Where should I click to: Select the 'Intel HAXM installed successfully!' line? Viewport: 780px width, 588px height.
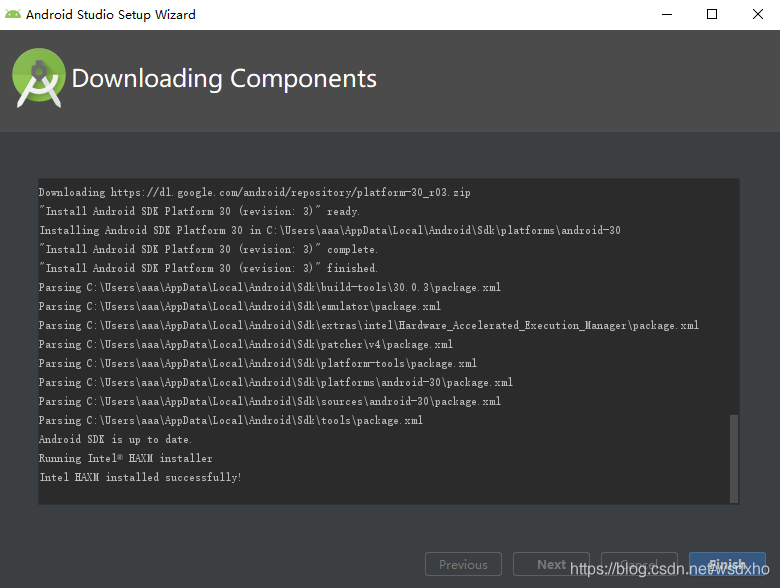click(140, 477)
